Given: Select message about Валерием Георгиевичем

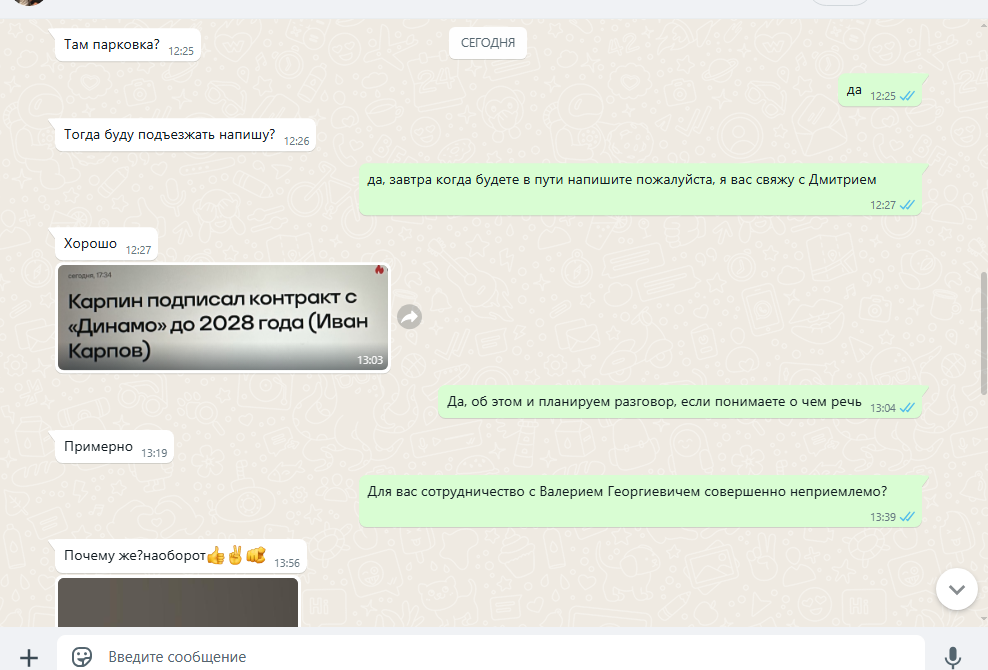Looking at the screenshot, I should (640, 502).
